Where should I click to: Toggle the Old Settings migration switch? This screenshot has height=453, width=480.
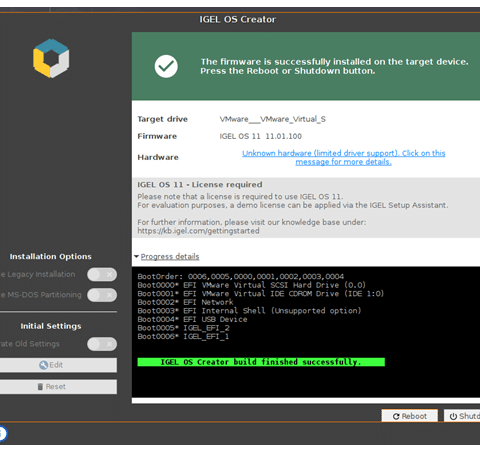[x=102, y=344]
